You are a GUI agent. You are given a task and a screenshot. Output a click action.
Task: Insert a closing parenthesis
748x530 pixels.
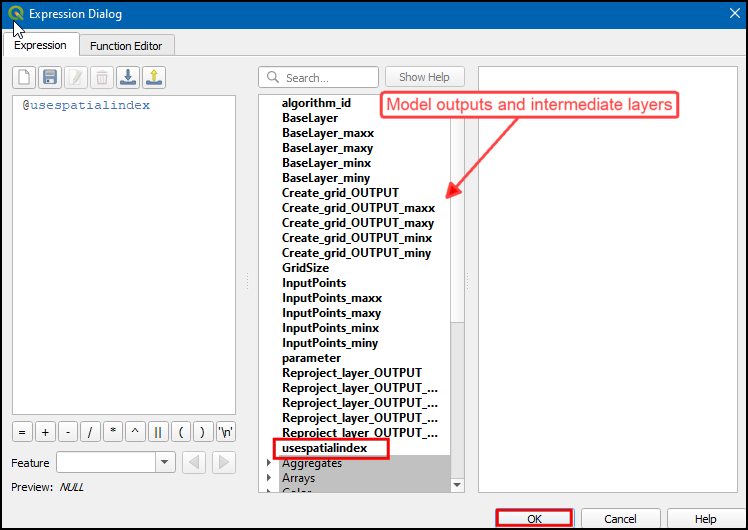click(203, 432)
